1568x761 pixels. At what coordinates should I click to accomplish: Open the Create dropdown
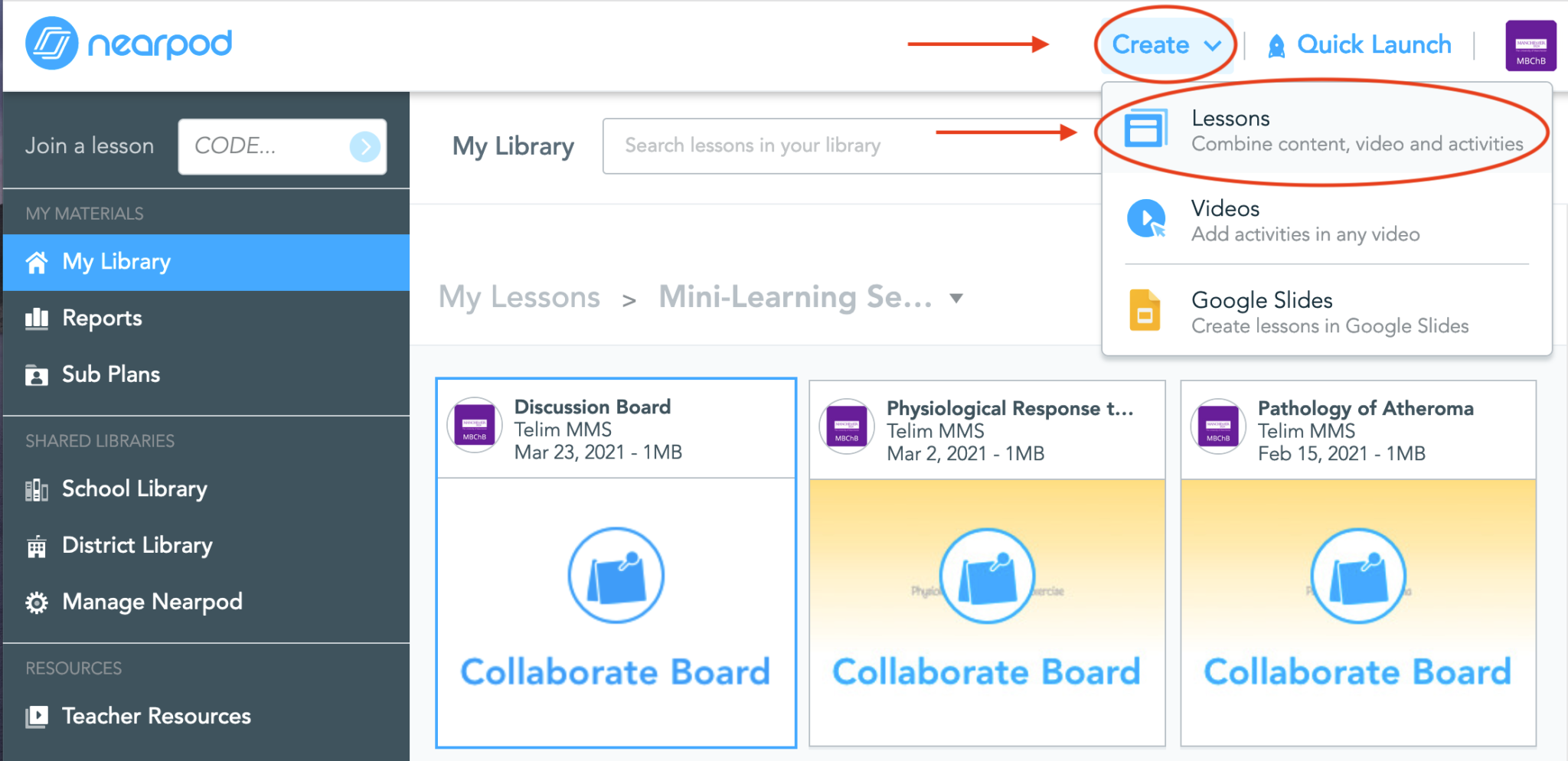(1164, 44)
